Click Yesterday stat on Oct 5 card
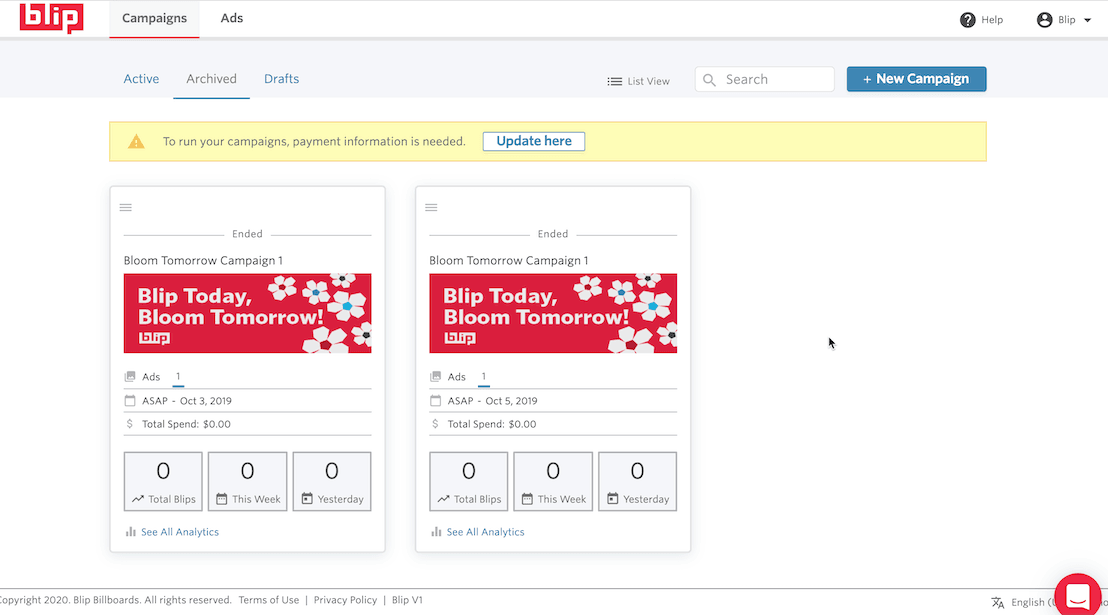Screen dimensions: 1108x615 click(637, 481)
